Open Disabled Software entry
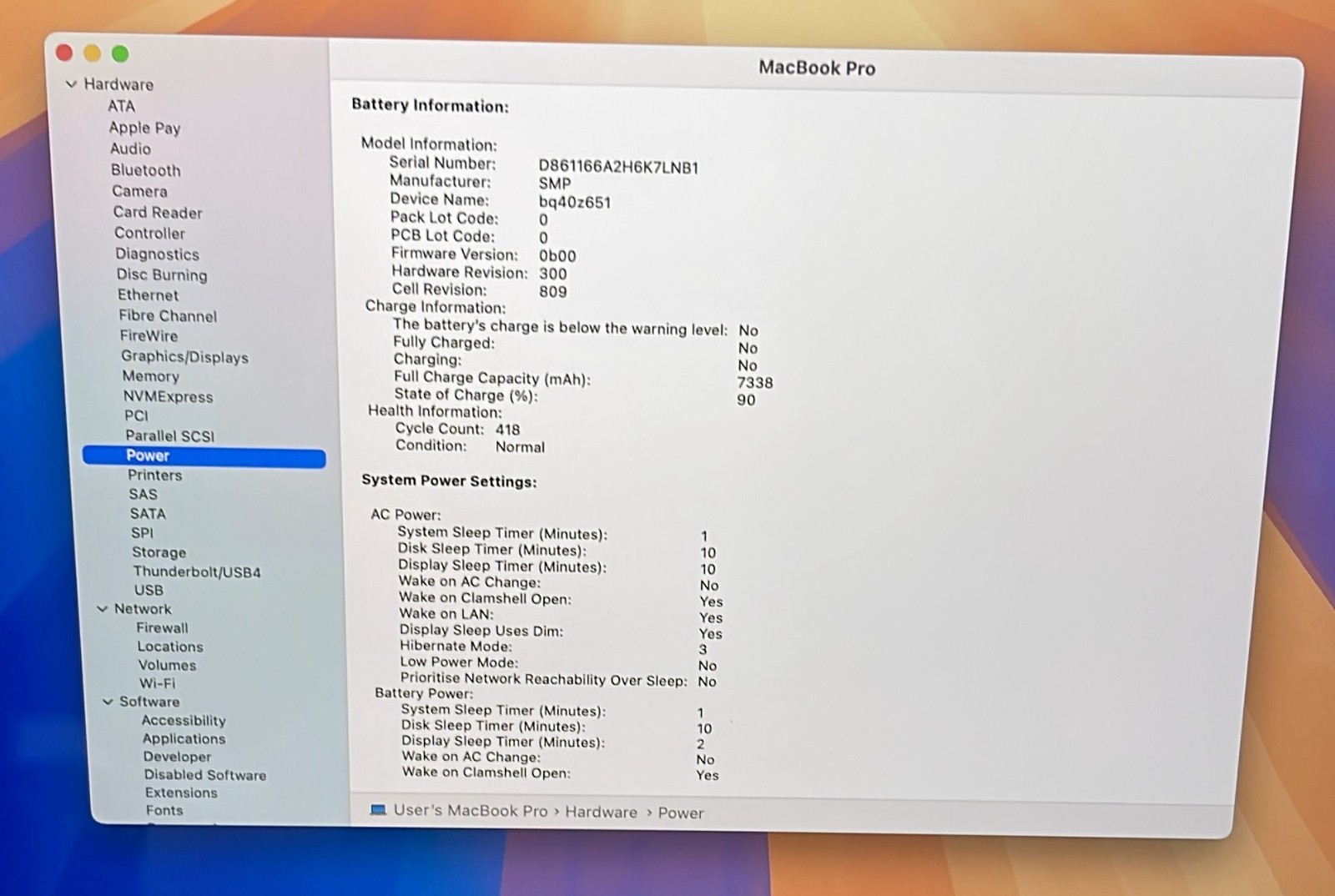The image size is (1335, 896). (205, 775)
